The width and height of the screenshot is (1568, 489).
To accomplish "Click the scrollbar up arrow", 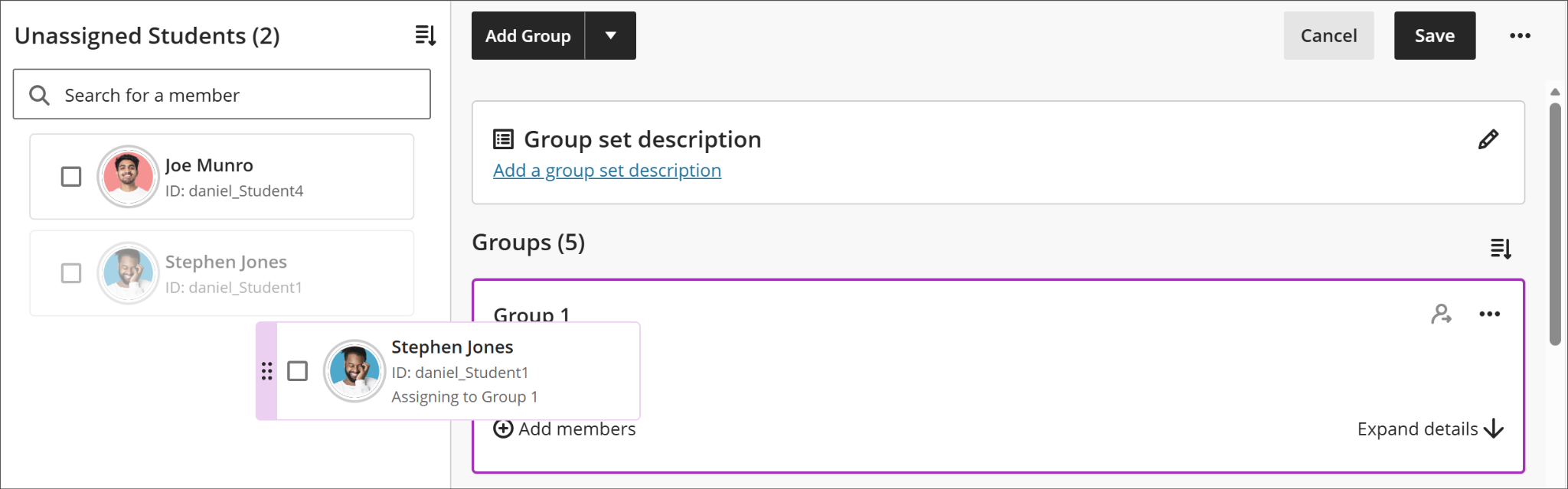I will (x=1555, y=92).
